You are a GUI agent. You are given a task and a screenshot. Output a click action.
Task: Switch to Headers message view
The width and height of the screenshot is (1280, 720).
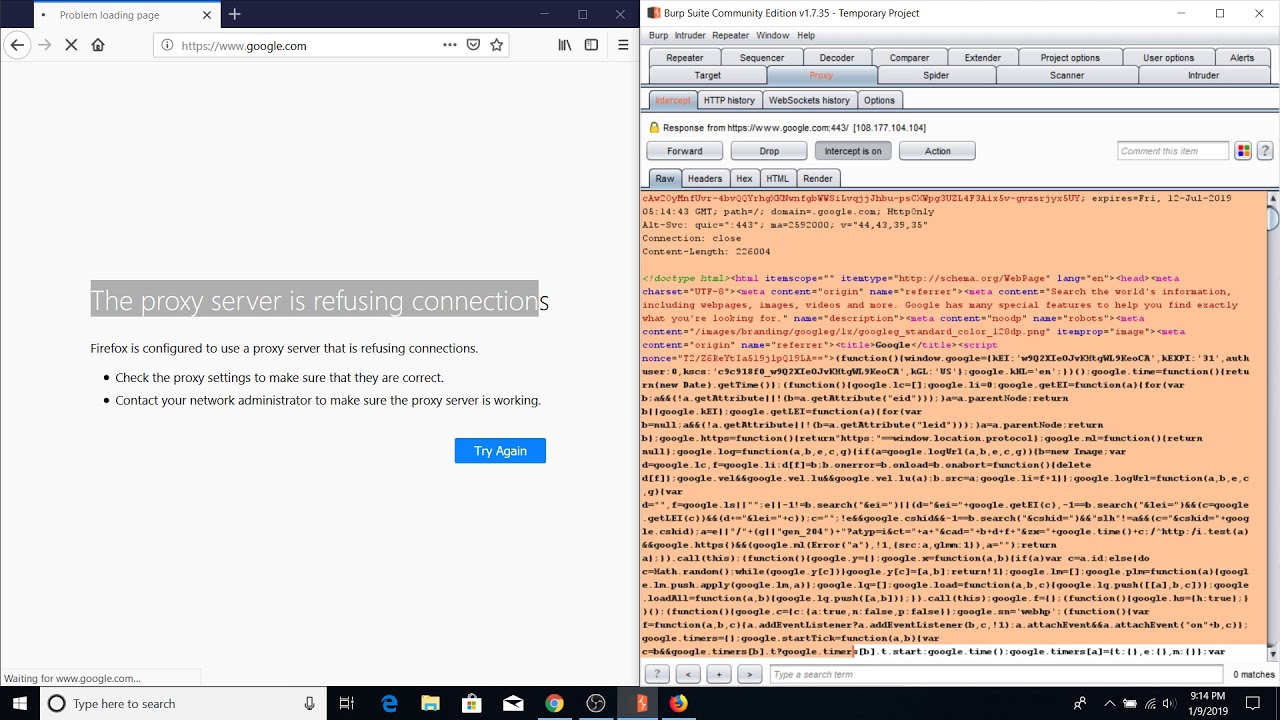click(x=705, y=178)
